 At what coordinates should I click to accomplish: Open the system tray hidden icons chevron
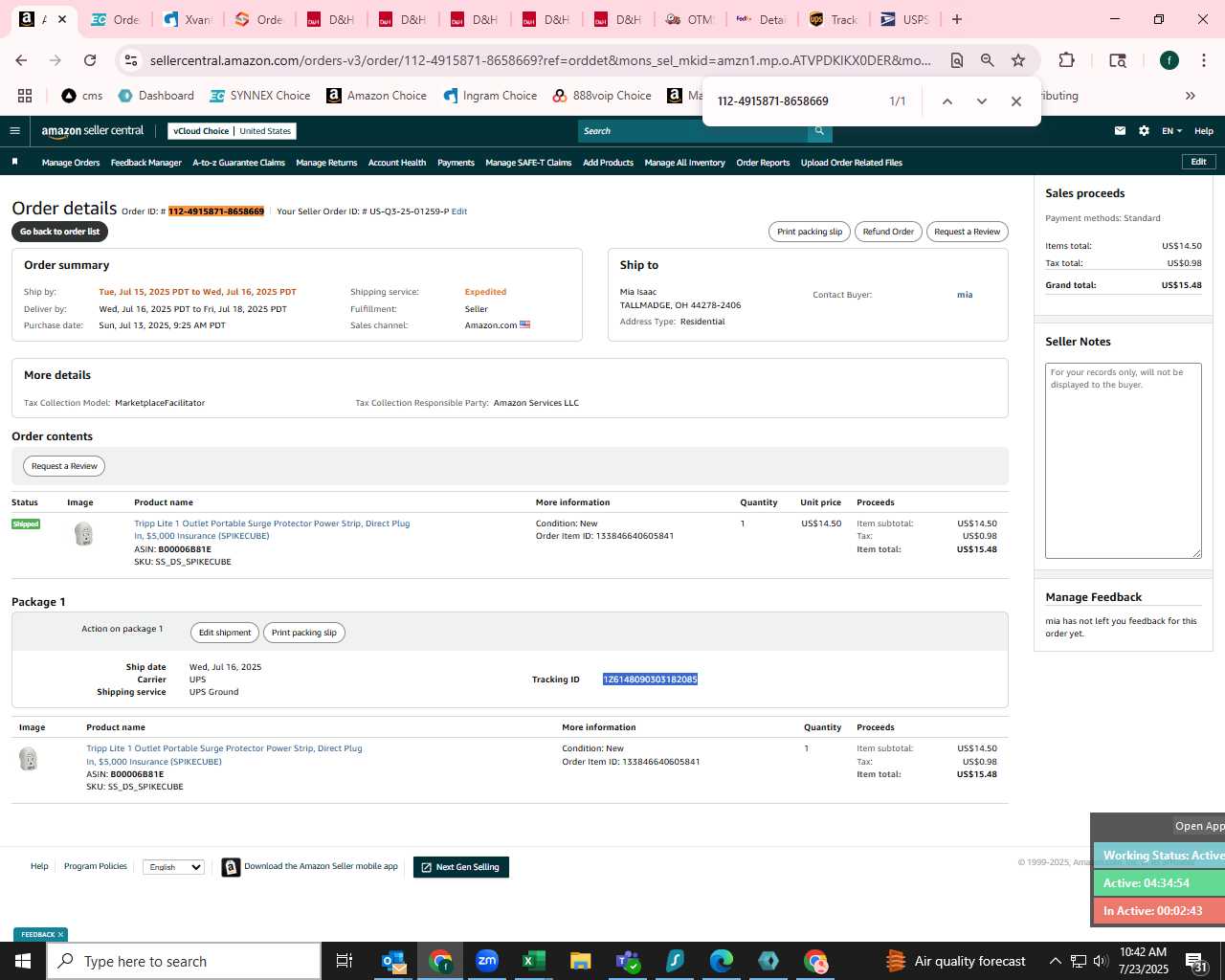[x=1055, y=961]
